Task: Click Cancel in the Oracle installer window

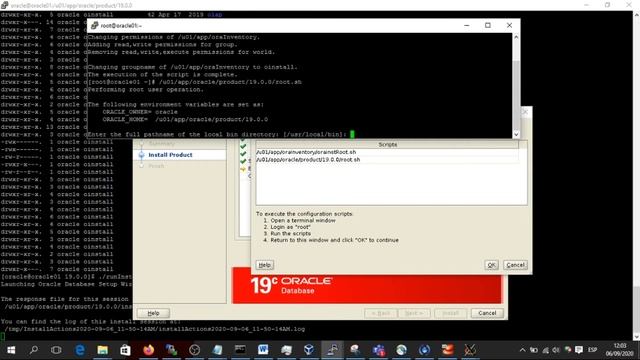Action: pyautogui.click(x=487, y=313)
